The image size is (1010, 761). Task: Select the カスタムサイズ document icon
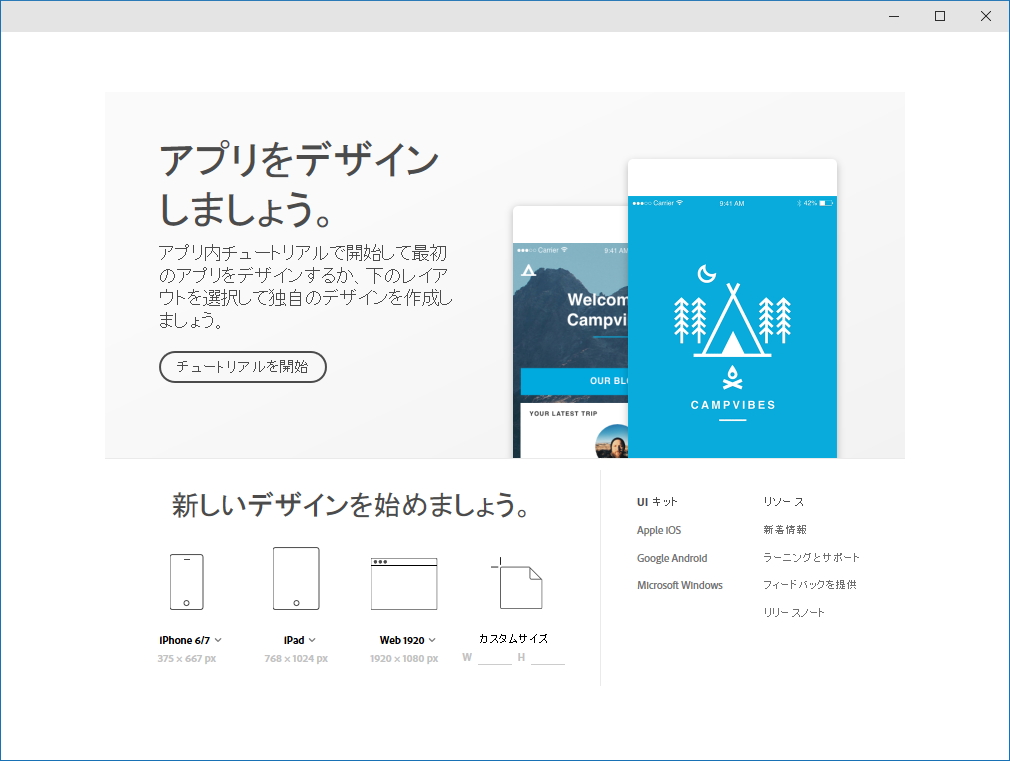516,583
